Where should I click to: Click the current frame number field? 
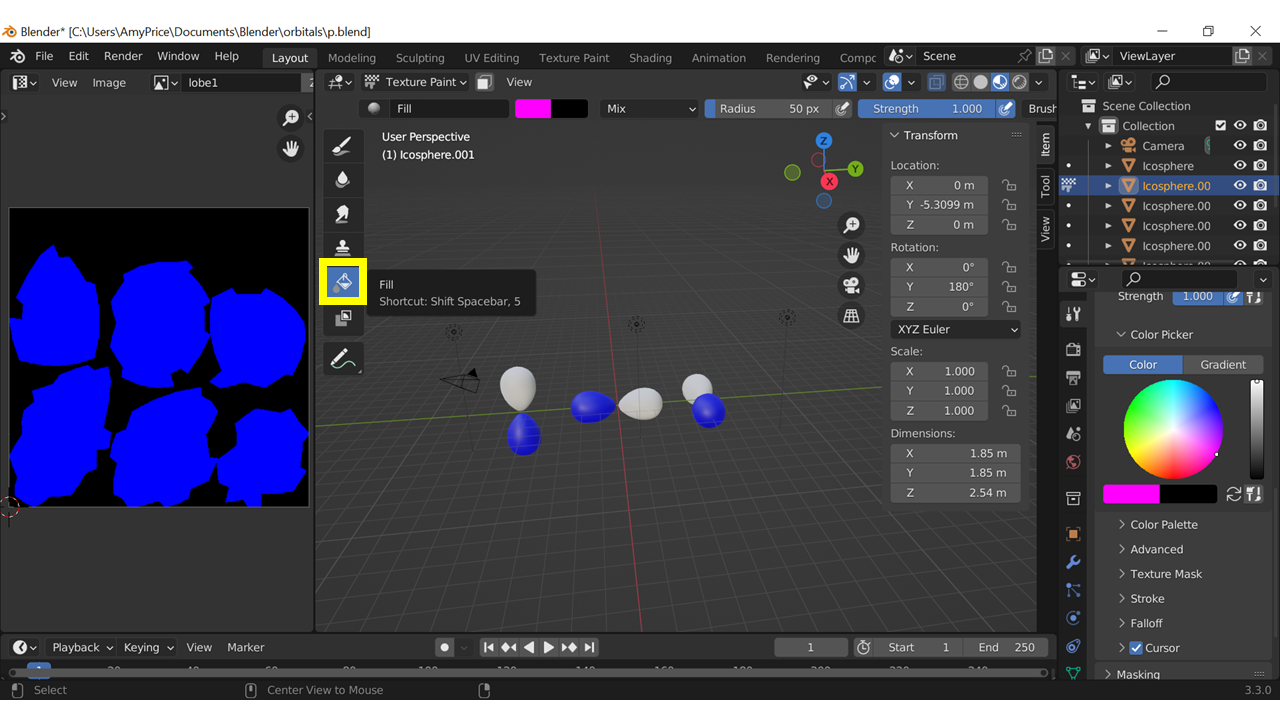click(x=811, y=647)
